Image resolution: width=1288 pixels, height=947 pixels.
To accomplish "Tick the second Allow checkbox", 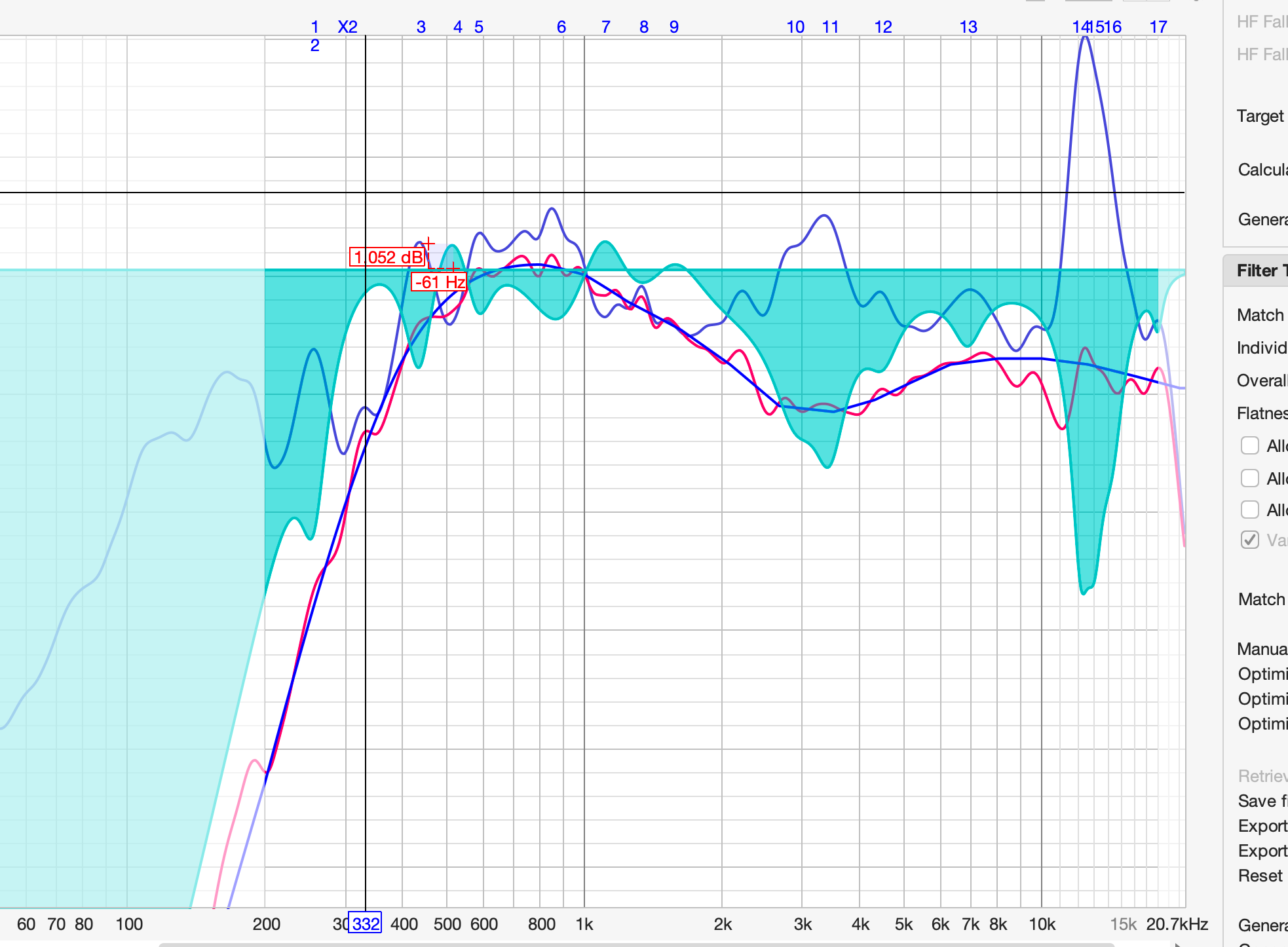I will click(1250, 478).
